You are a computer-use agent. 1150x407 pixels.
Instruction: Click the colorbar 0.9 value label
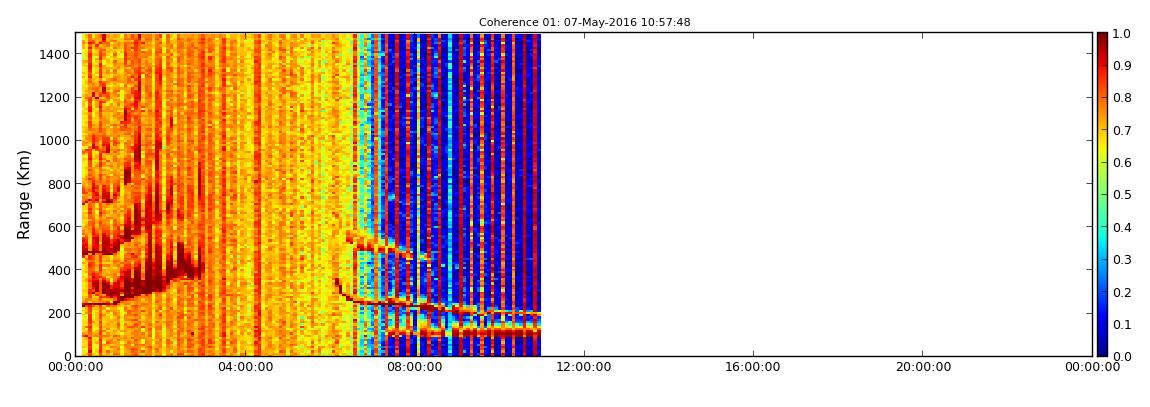[1124, 66]
